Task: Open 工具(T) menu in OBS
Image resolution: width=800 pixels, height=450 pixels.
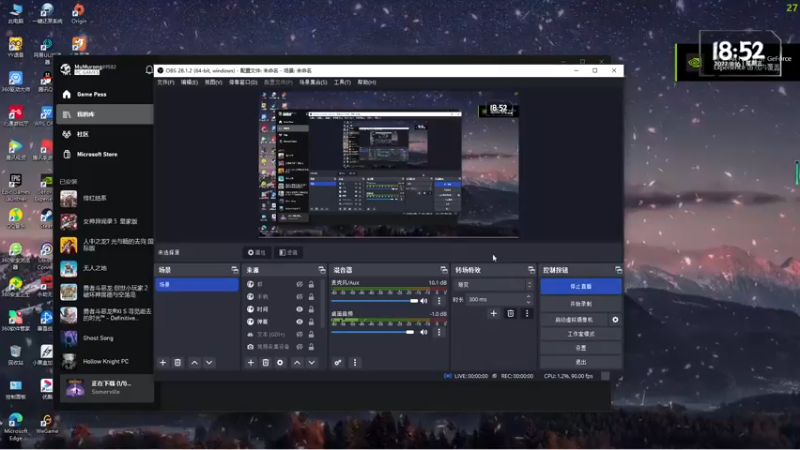Action: pyautogui.click(x=342, y=82)
